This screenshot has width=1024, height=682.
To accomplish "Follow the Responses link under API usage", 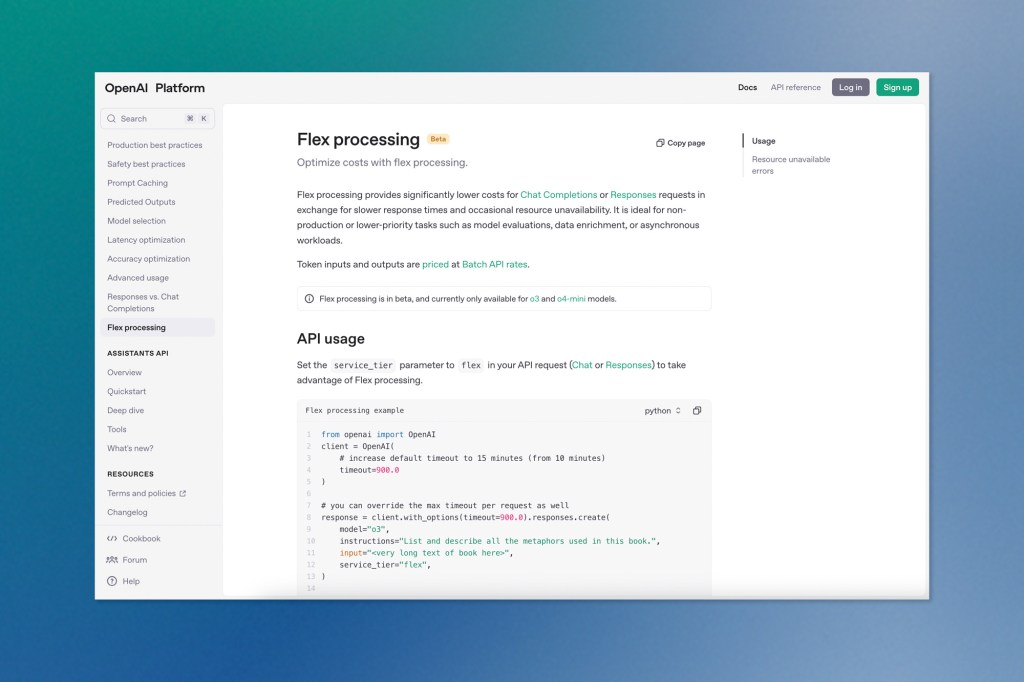I will click(x=628, y=365).
